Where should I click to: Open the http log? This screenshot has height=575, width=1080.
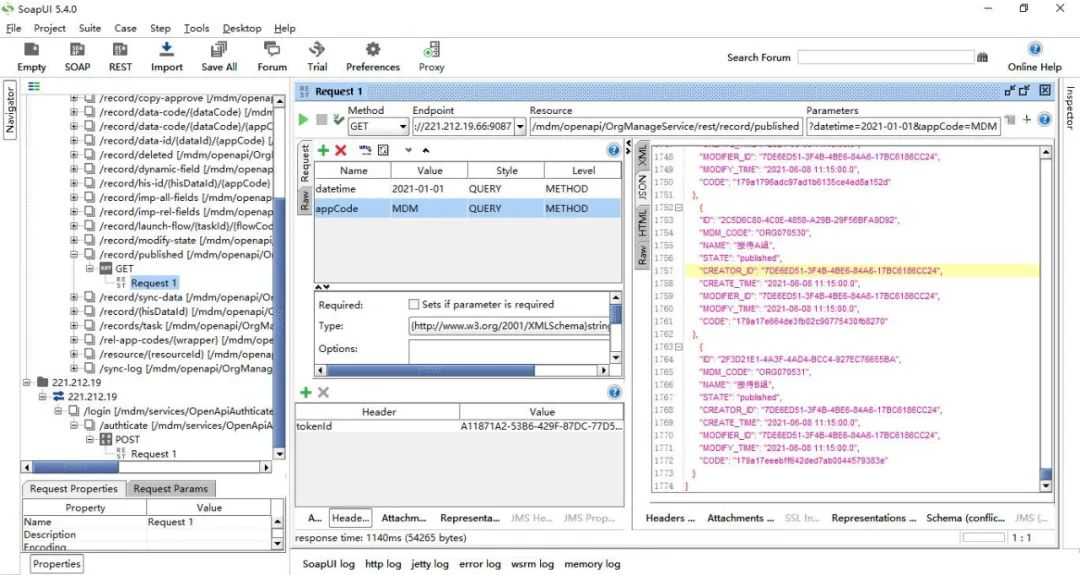(x=383, y=564)
